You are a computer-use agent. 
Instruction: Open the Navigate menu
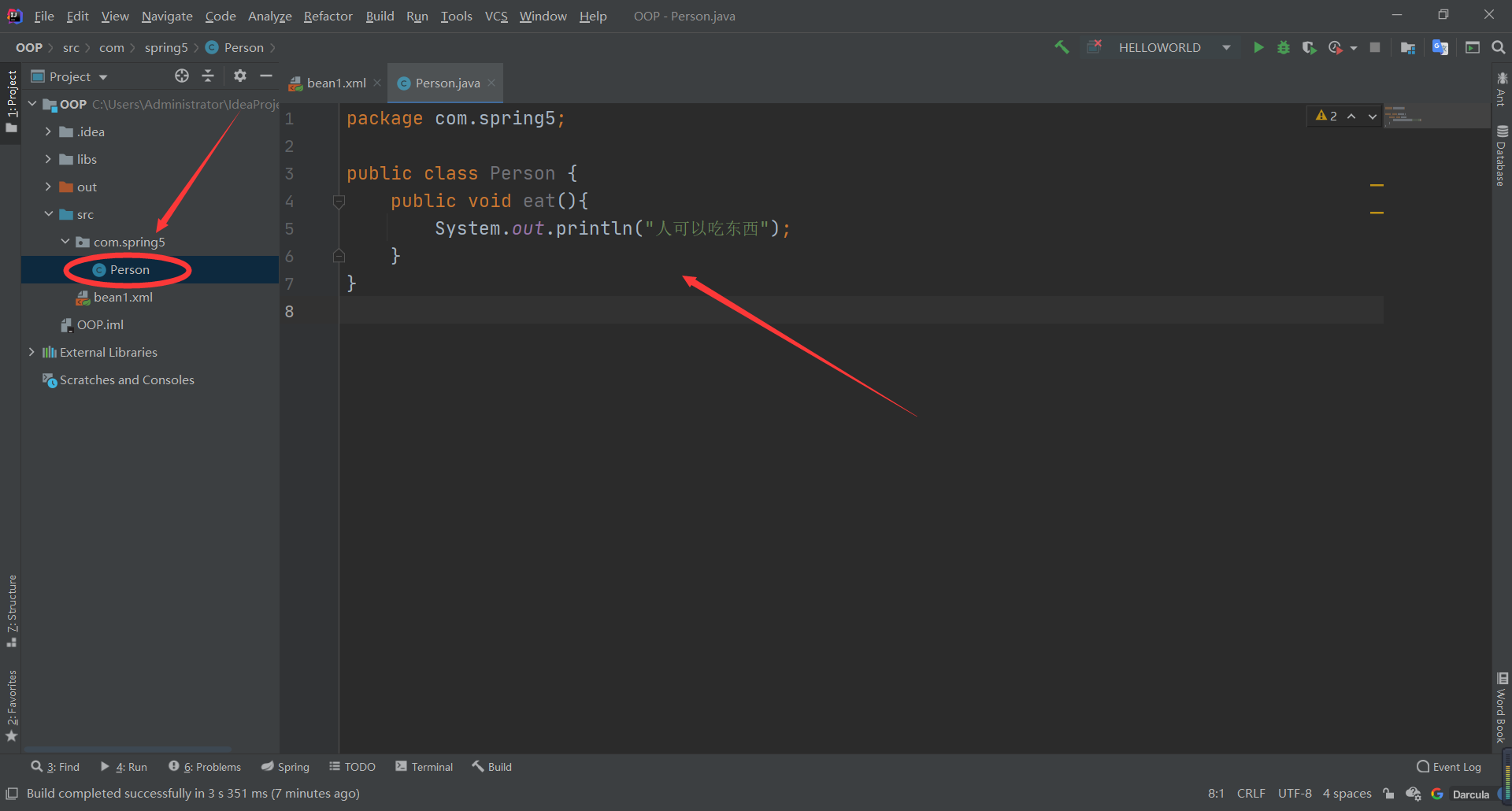[167, 16]
